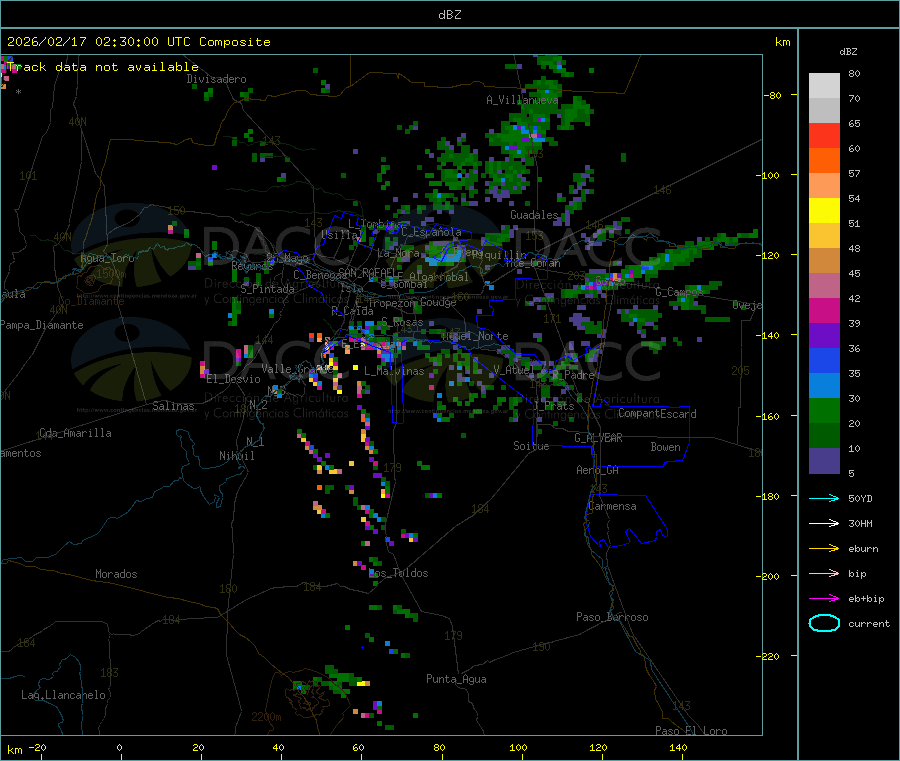Click the white 30HM arrow in legend
This screenshot has width=900, height=761.
tap(824, 523)
